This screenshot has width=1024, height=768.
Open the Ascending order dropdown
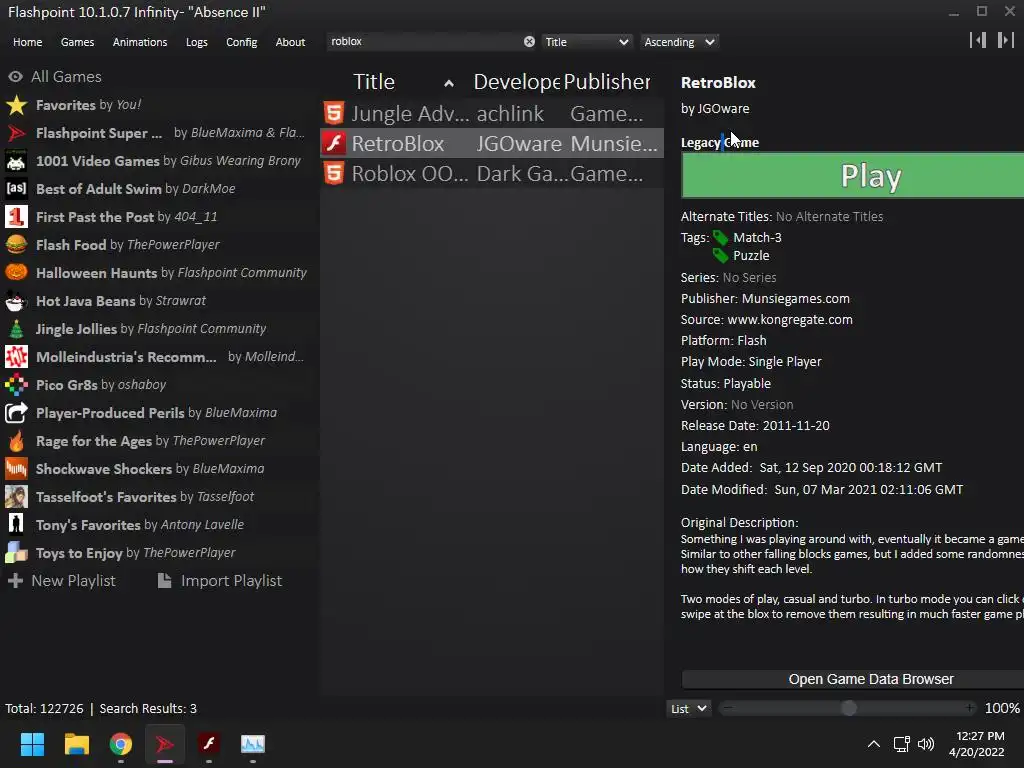coord(679,42)
